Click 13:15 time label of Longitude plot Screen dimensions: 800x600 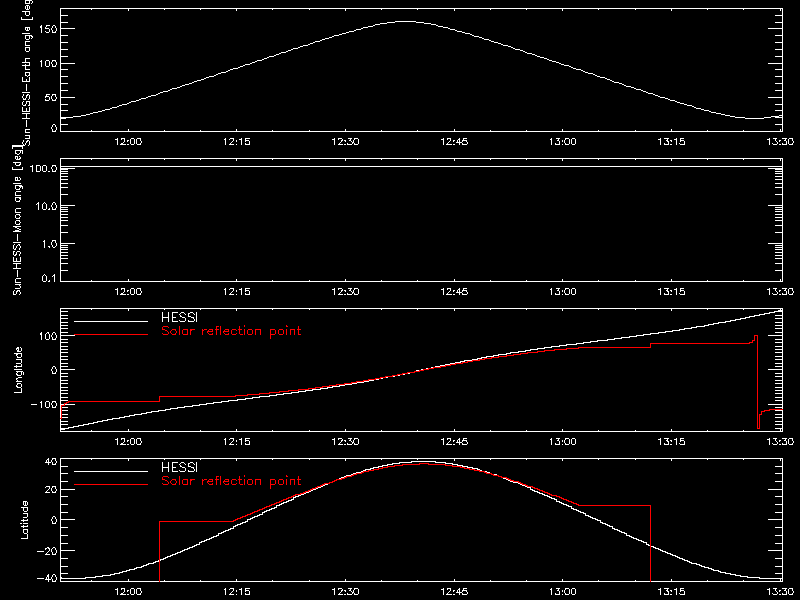[x=671, y=442]
